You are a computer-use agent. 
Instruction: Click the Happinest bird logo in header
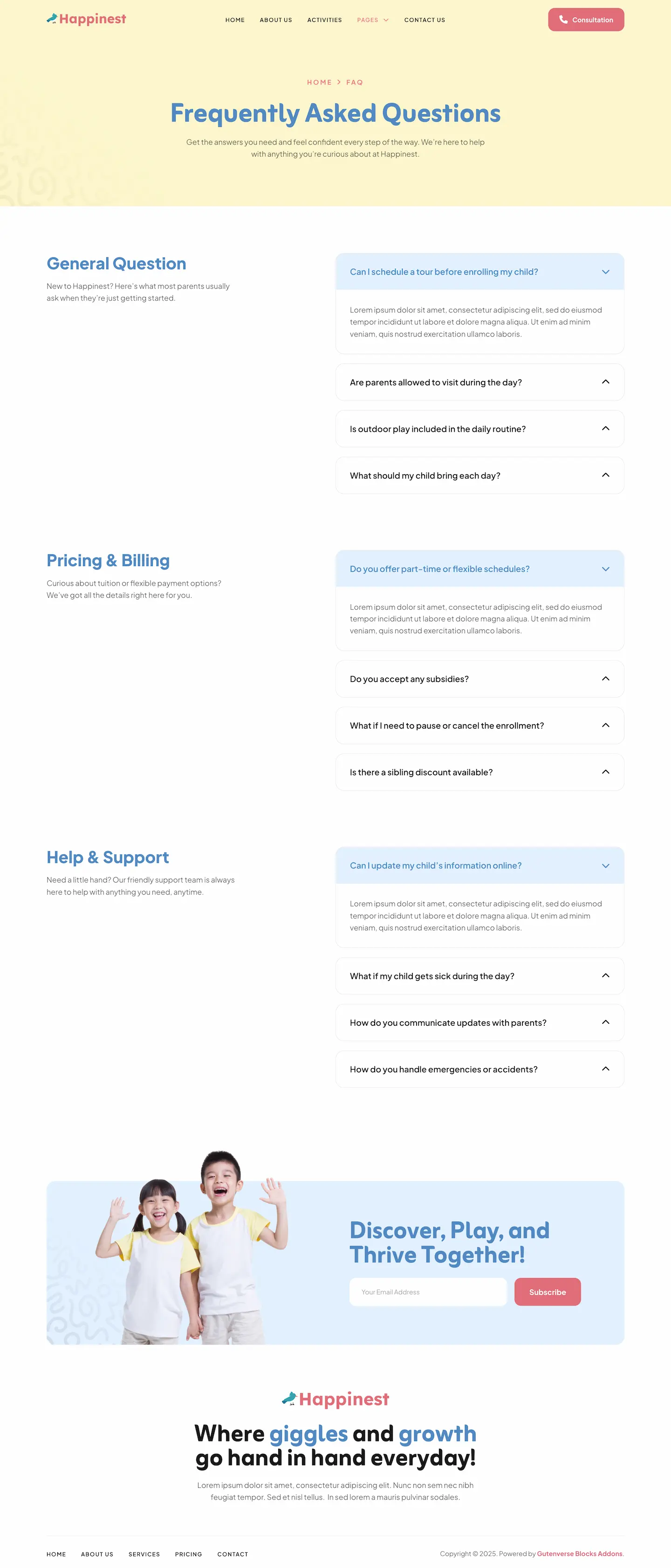(x=86, y=20)
